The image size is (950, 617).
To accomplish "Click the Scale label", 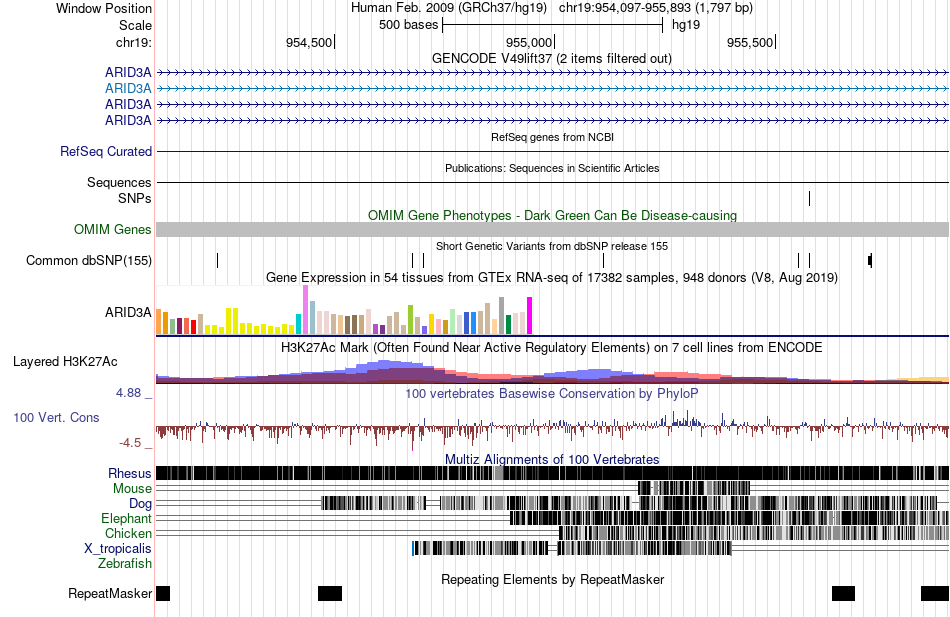I will click(135, 25).
